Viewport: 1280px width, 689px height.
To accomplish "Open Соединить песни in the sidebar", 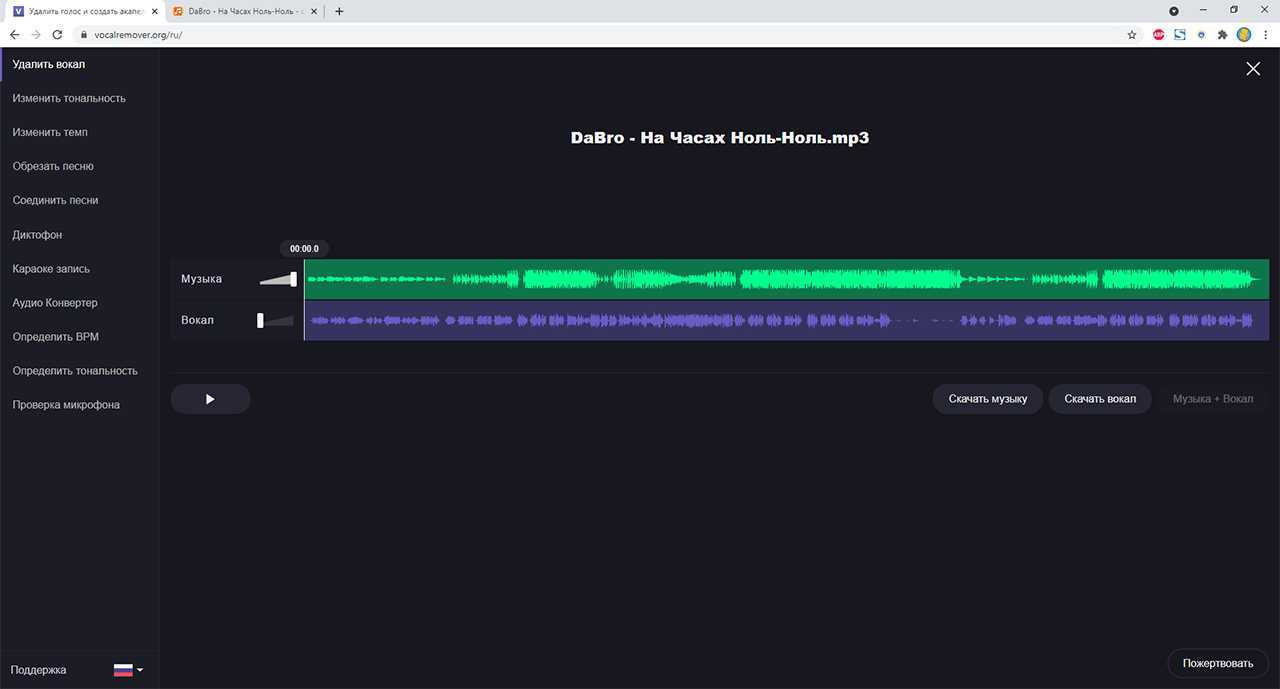I will tap(55, 200).
